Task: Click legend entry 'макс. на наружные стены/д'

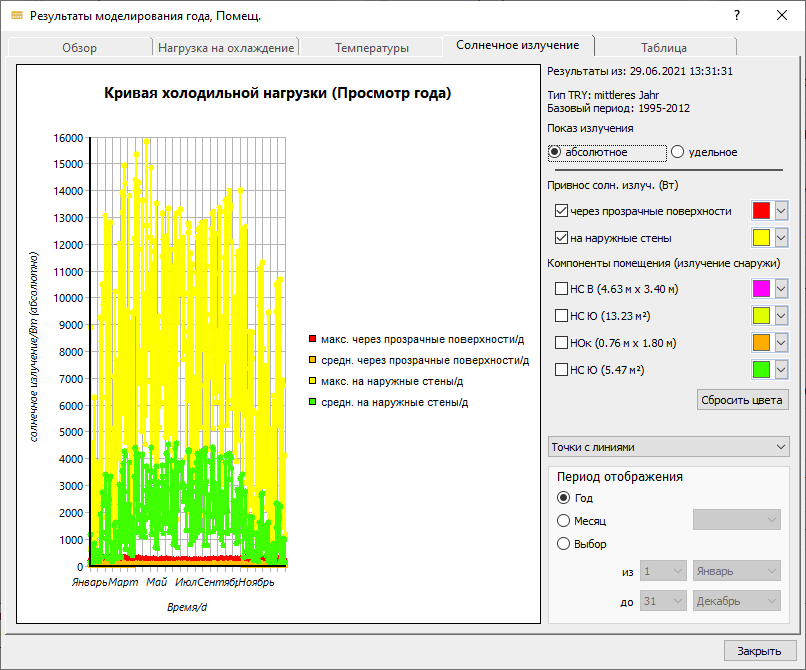Action: click(x=387, y=381)
